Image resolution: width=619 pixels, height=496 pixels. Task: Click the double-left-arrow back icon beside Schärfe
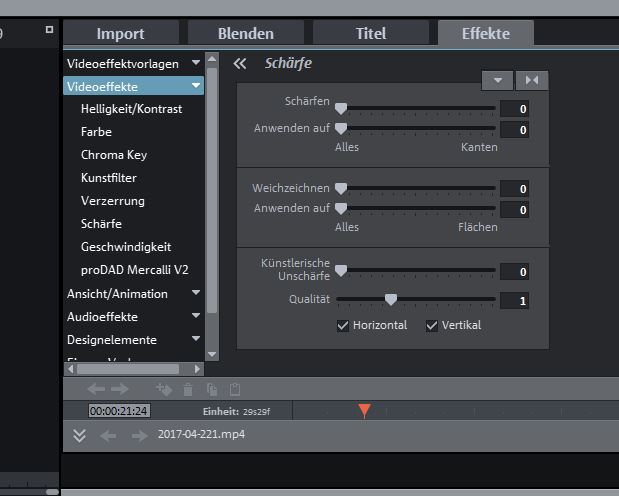pyautogui.click(x=240, y=64)
